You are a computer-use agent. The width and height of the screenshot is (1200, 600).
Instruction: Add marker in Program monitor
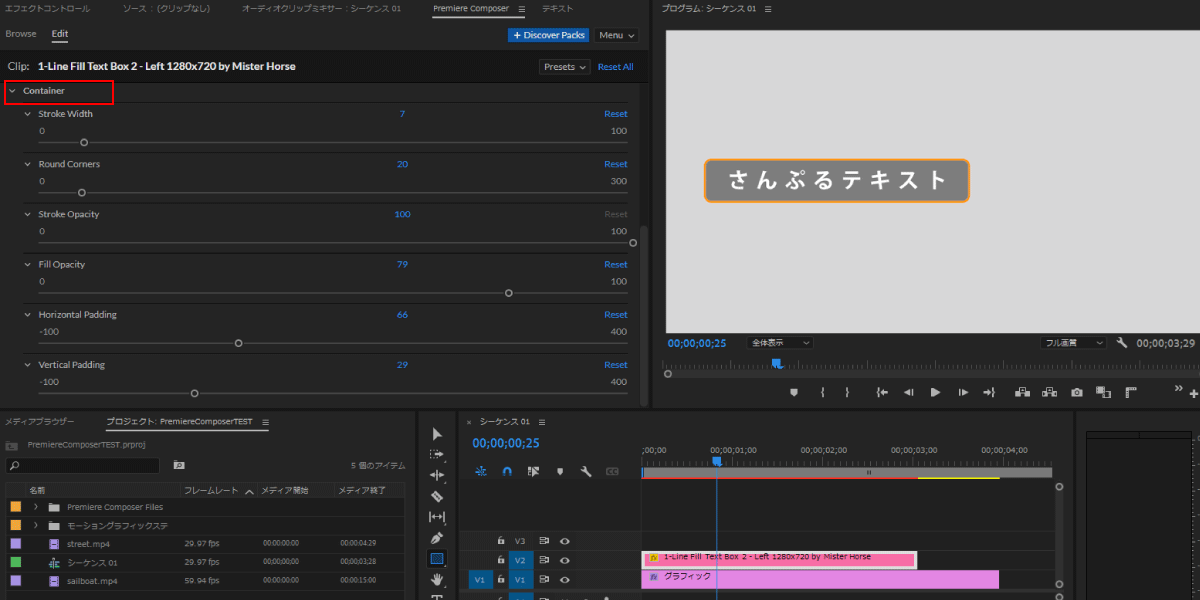[x=794, y=393]
